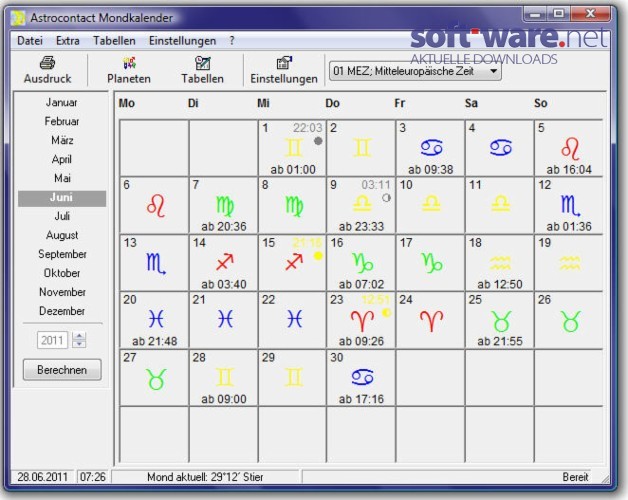628x500 pixels.
Task: Click the Scorpio symbol on June 12
Action: tap(570, 205)
